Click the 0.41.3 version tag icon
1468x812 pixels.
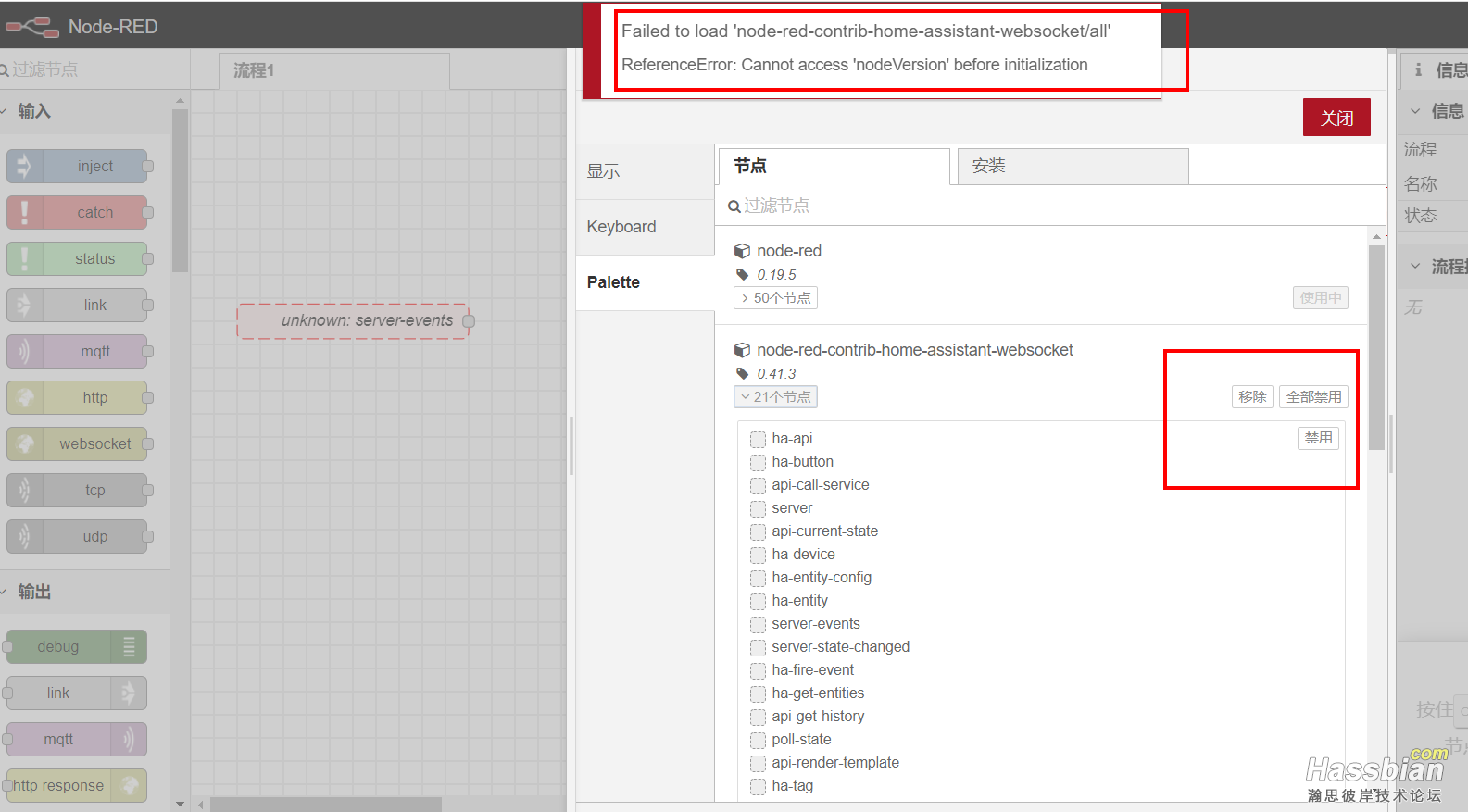tap(742, 373)
